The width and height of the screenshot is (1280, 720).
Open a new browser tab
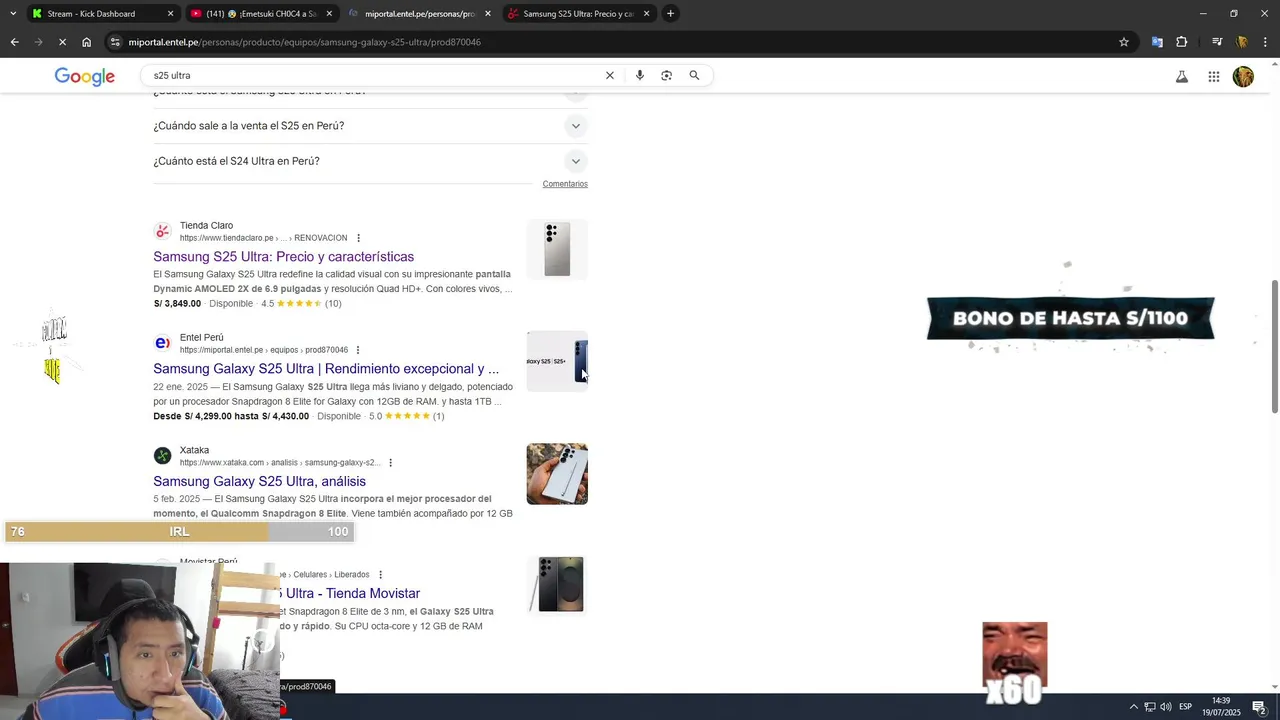coord(670,14)
